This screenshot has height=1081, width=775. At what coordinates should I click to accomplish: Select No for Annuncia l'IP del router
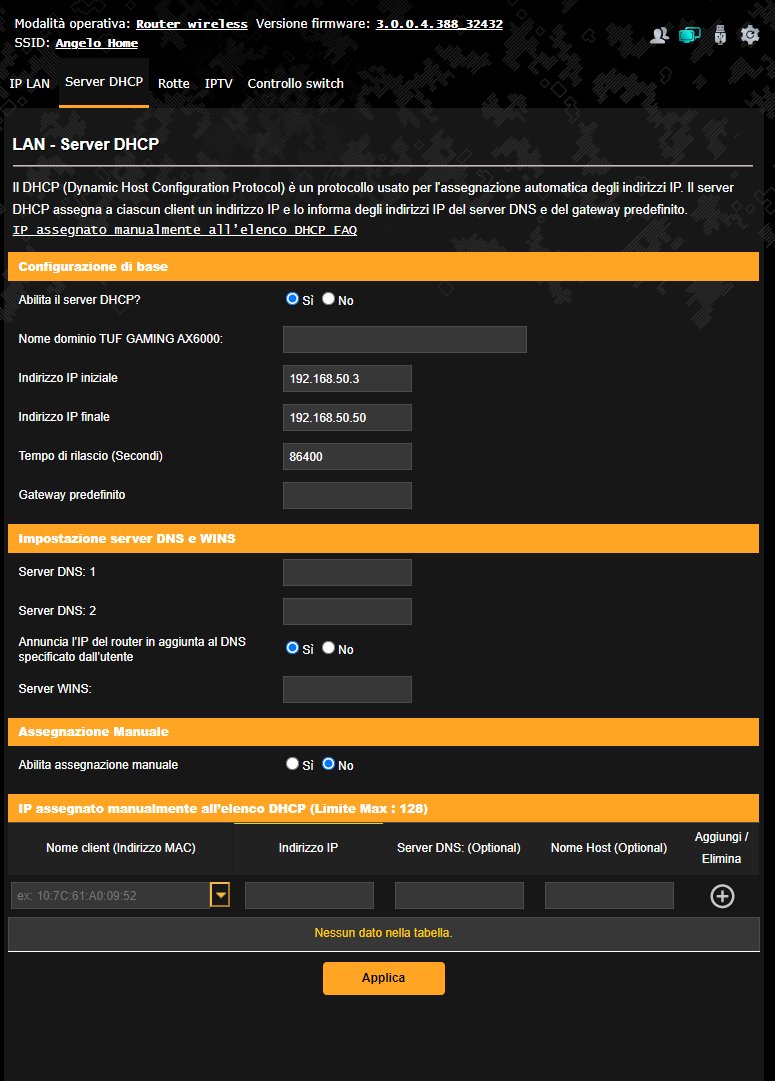tap(328, 647)
